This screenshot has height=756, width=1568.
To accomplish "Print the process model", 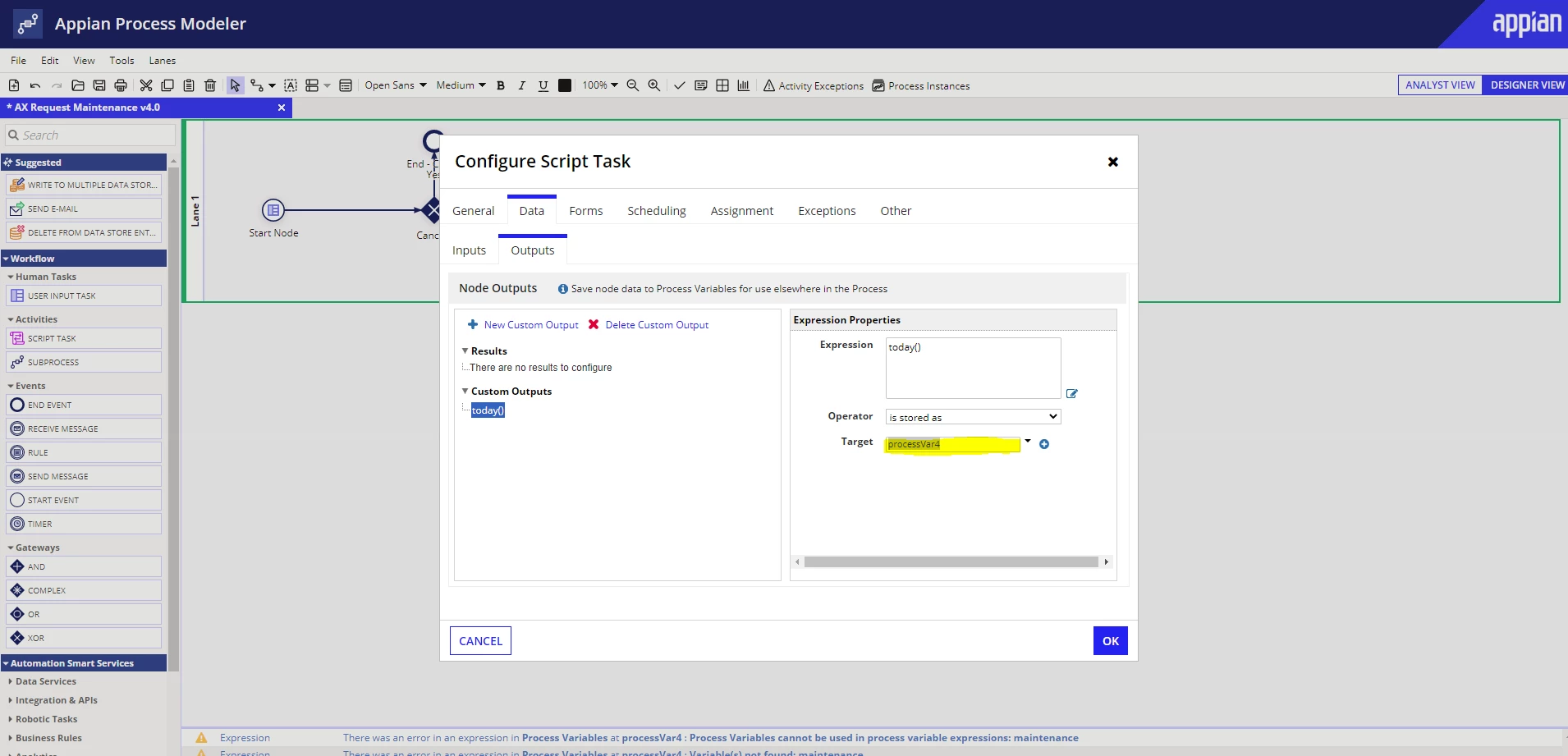I will pos(121,85).
